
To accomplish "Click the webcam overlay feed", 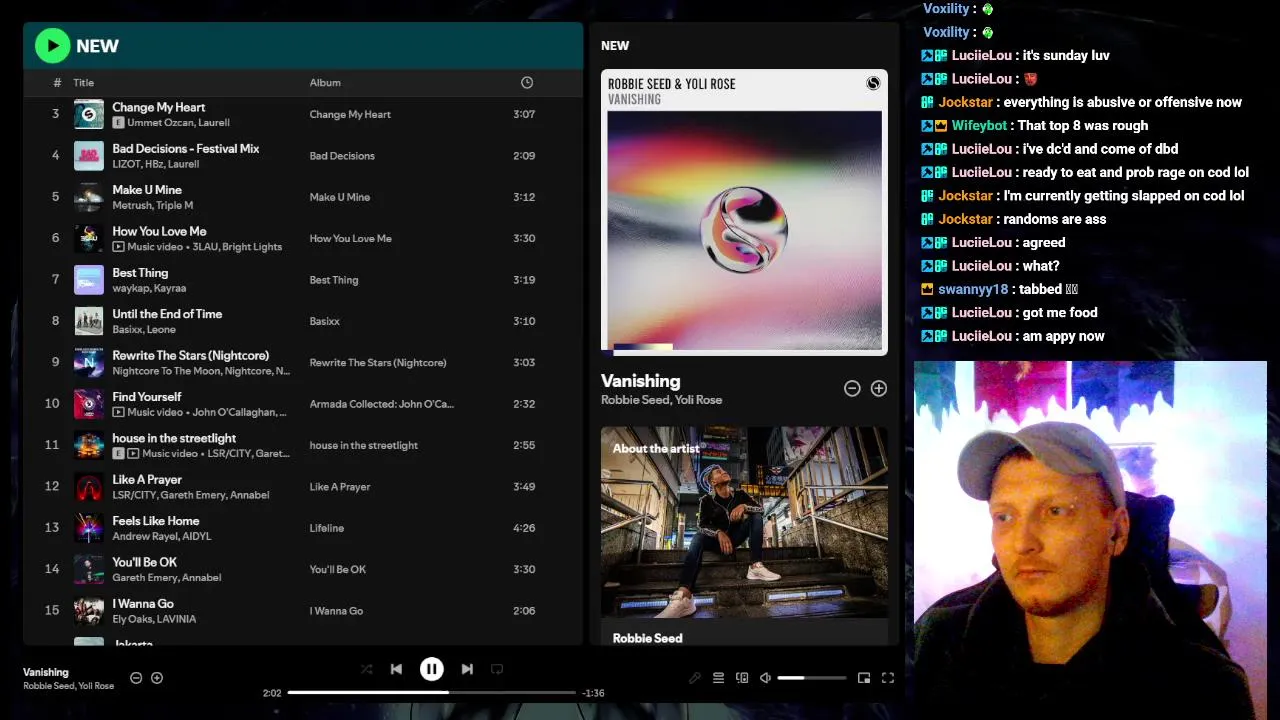I will (1090, 540).
